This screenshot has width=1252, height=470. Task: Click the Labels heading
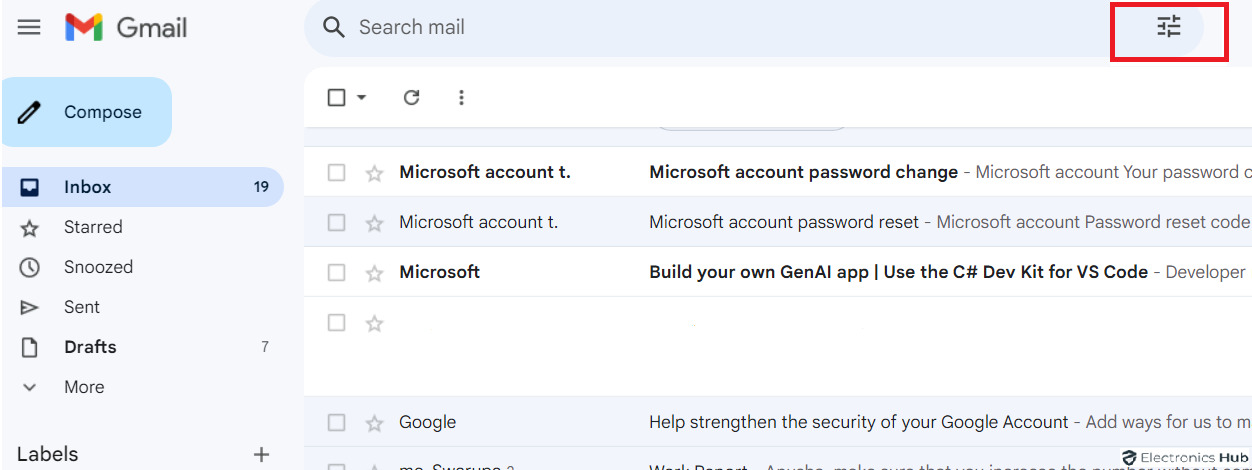[x=48, y=454]
